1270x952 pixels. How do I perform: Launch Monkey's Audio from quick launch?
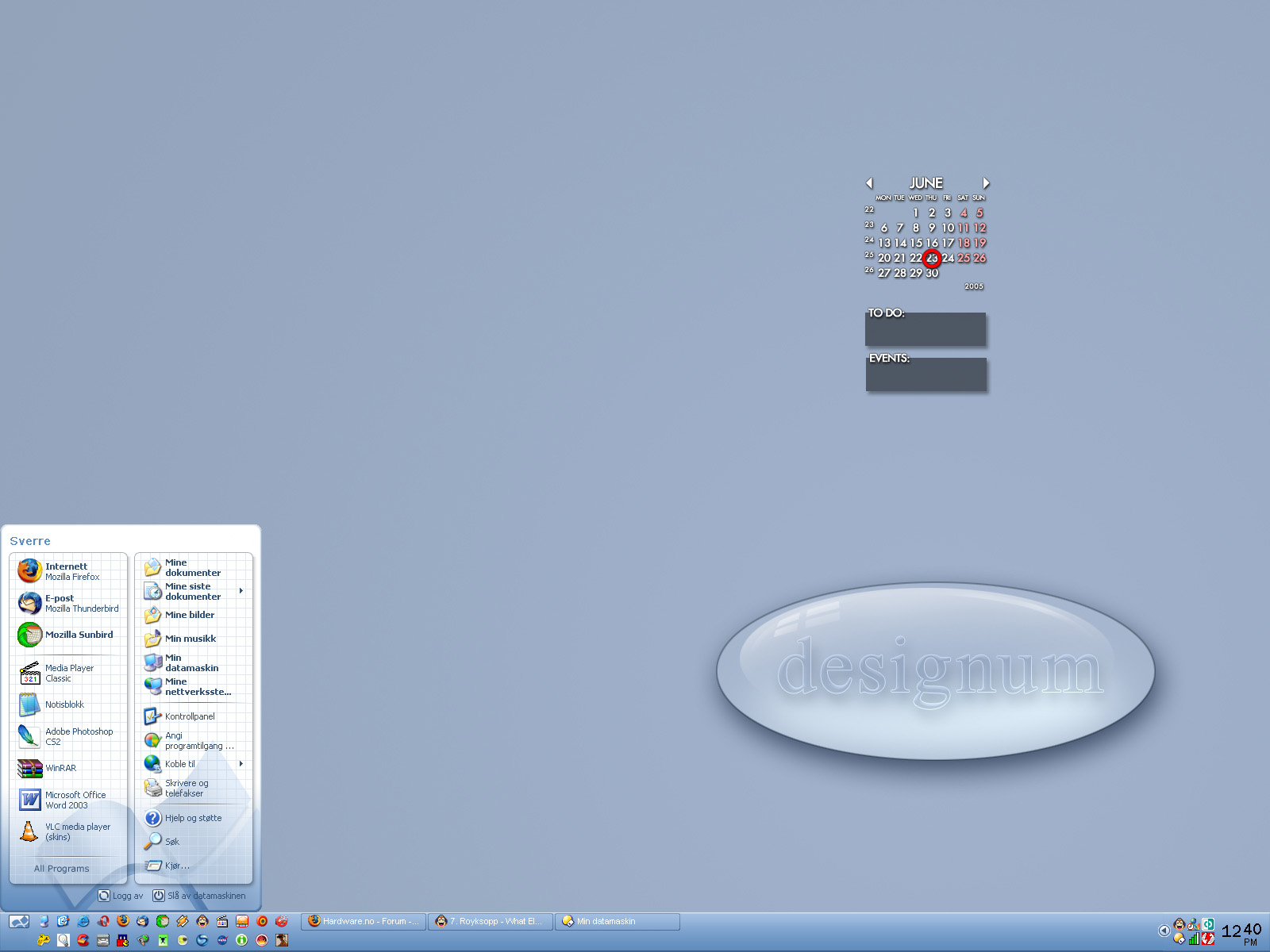202,921
